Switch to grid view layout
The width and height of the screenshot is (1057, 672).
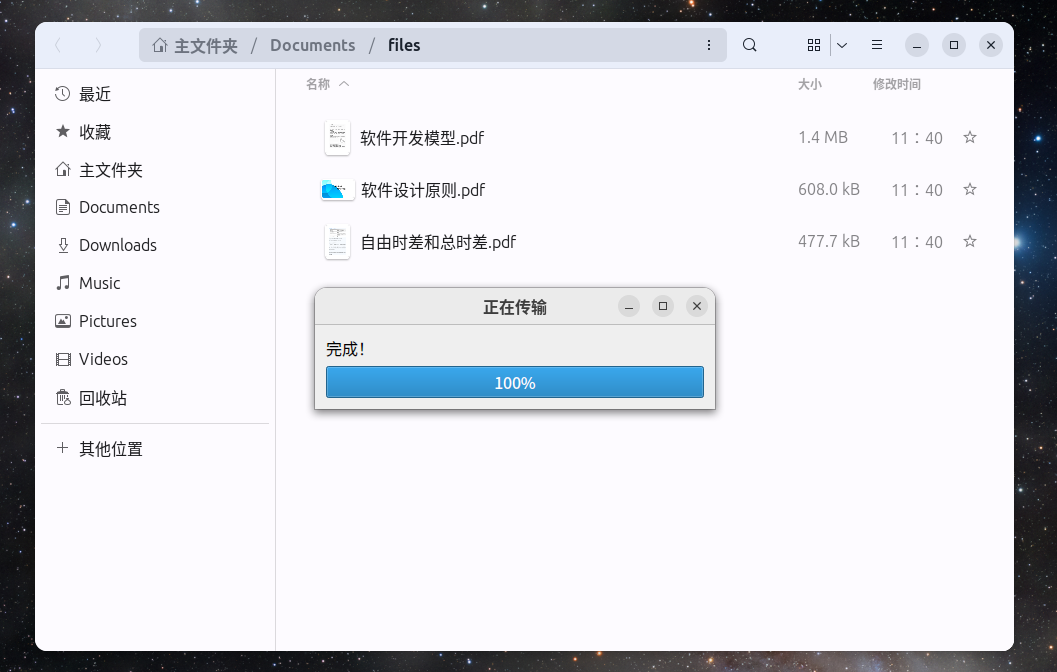point(813,45)
